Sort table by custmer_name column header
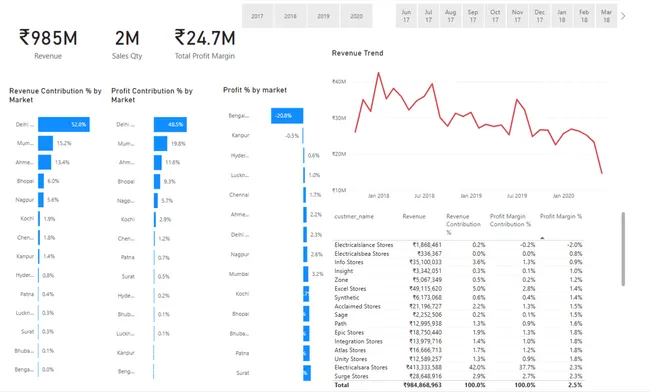 [354, 216]
